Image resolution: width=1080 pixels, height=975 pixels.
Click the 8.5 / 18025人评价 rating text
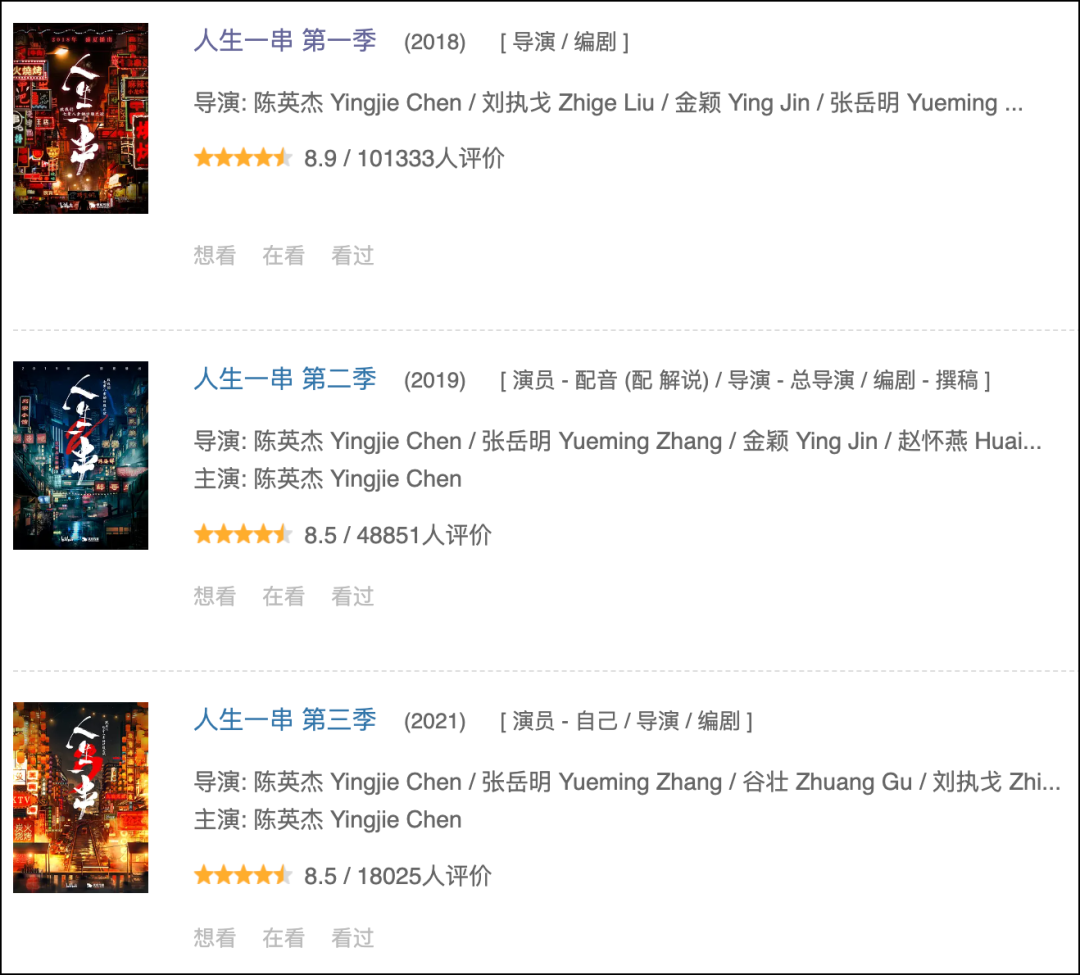coord(397,876)
